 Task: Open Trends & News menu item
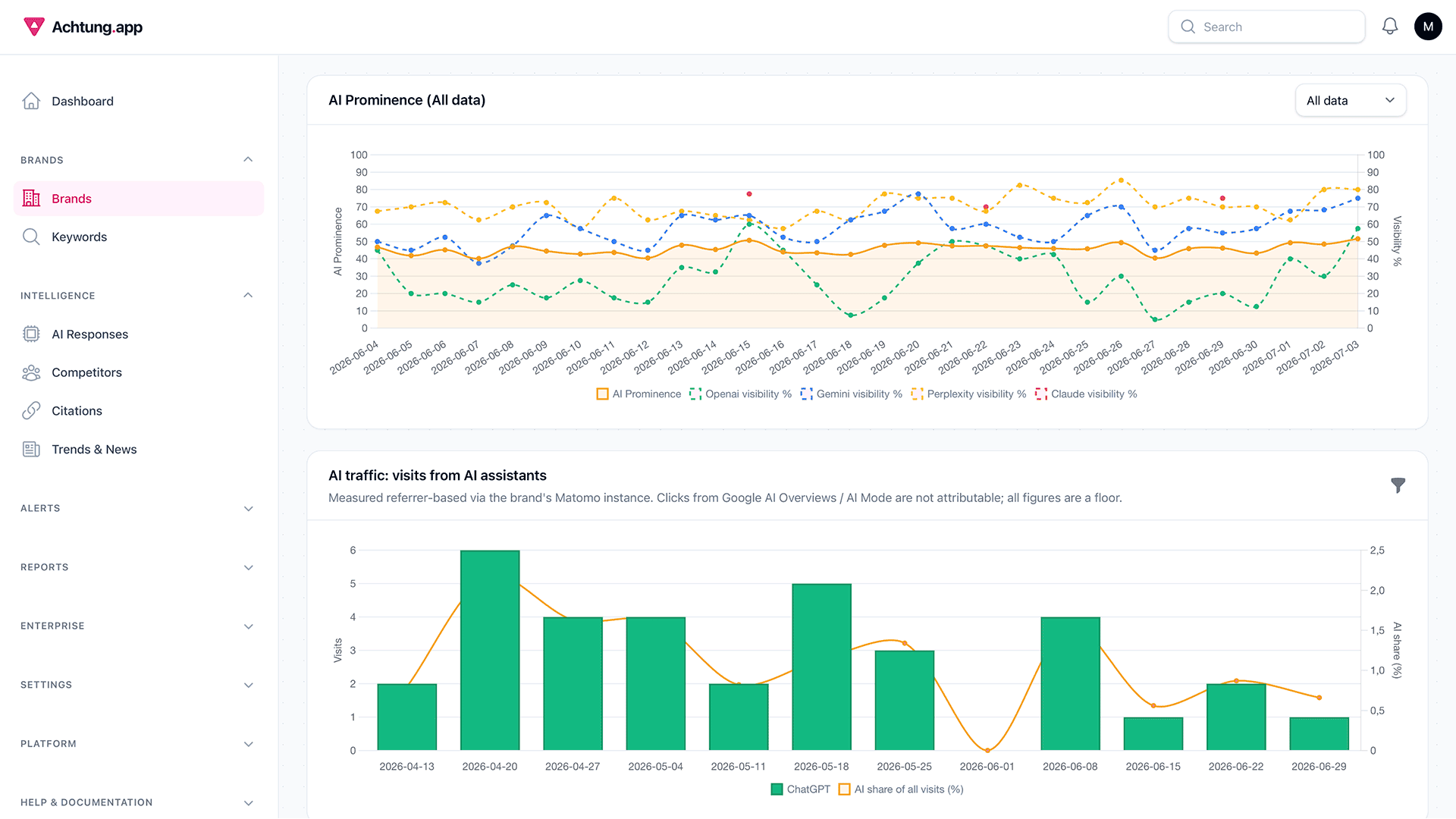[x=94, y=450]
